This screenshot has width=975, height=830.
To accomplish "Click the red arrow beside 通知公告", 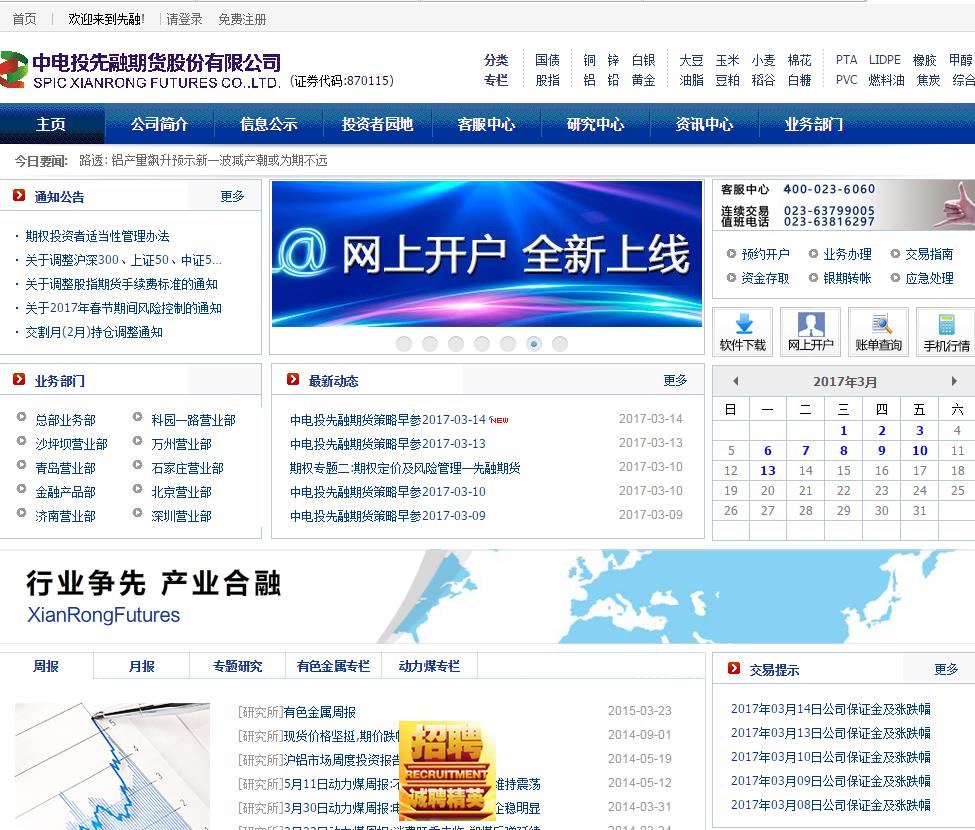I will [x=19, y=195].
